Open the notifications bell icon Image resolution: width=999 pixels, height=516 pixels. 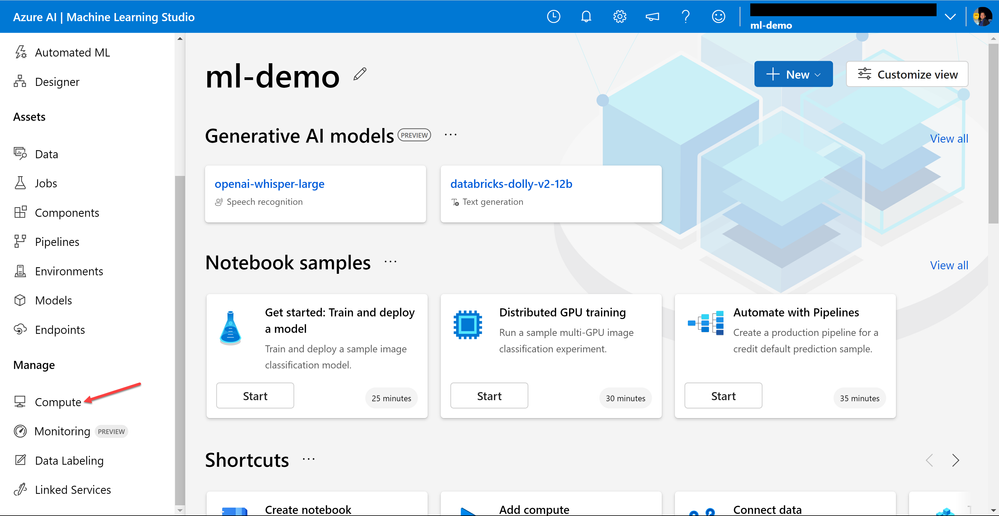[x=587, y=17]
